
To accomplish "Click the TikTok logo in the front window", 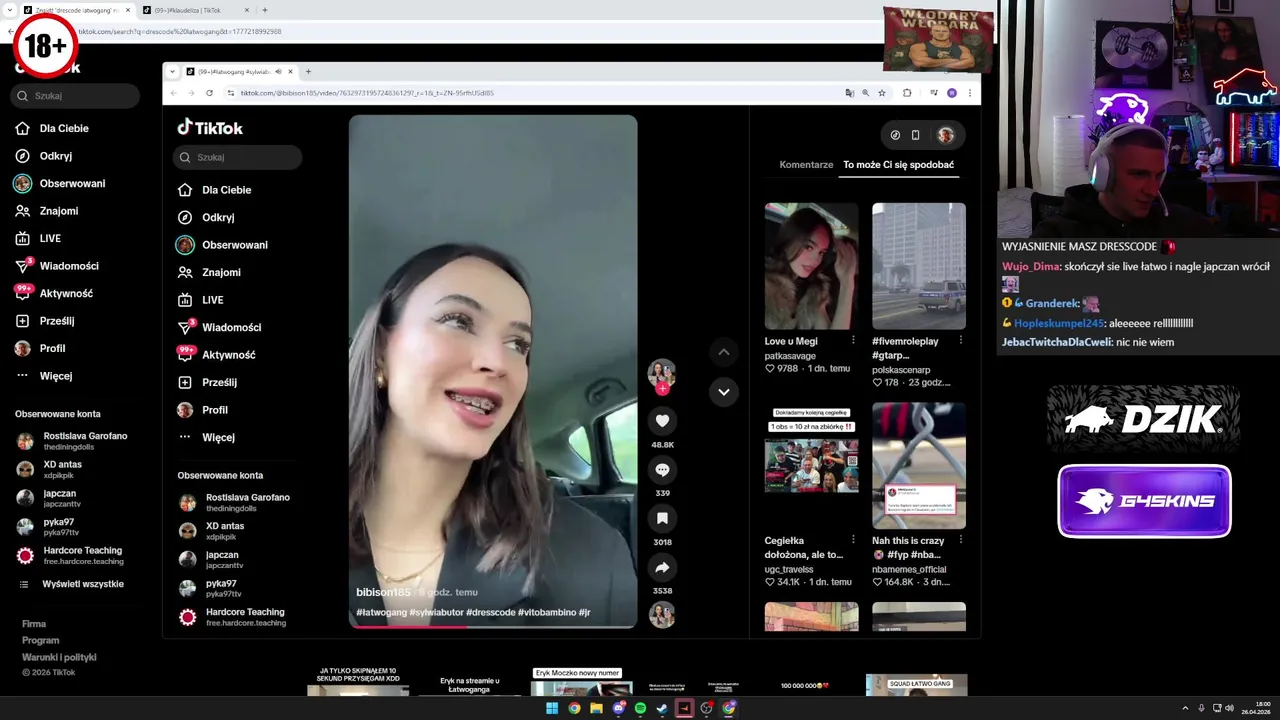I will point(210,128).
